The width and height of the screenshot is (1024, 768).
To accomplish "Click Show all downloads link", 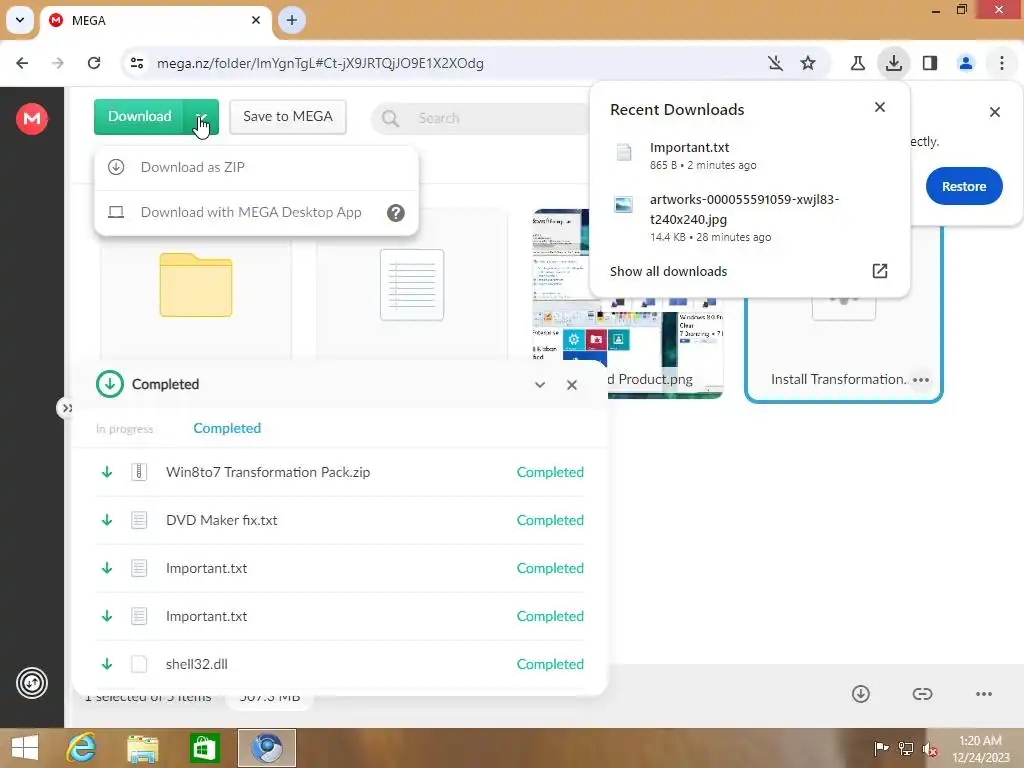I will [668, 272].
